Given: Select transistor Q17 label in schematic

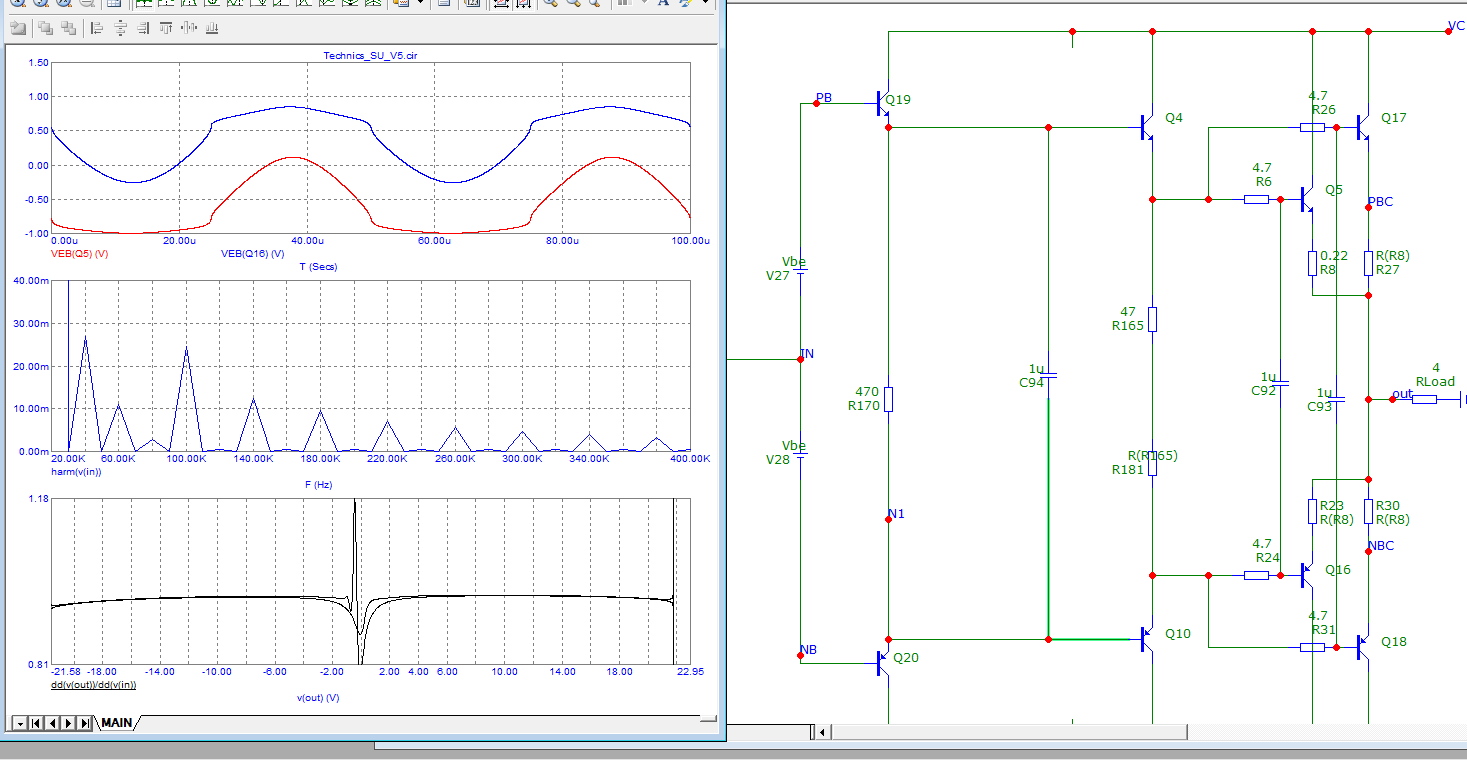Looking at the screenshot, I should [1394, 118].
